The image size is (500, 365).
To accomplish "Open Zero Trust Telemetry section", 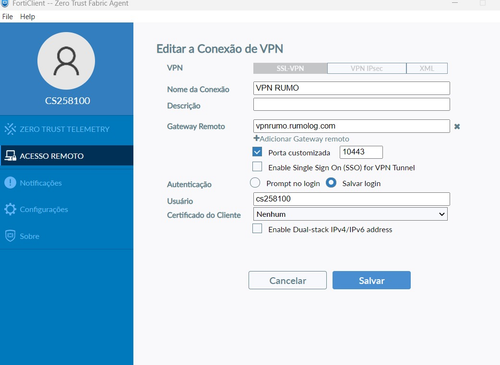I will coord(67,129).
